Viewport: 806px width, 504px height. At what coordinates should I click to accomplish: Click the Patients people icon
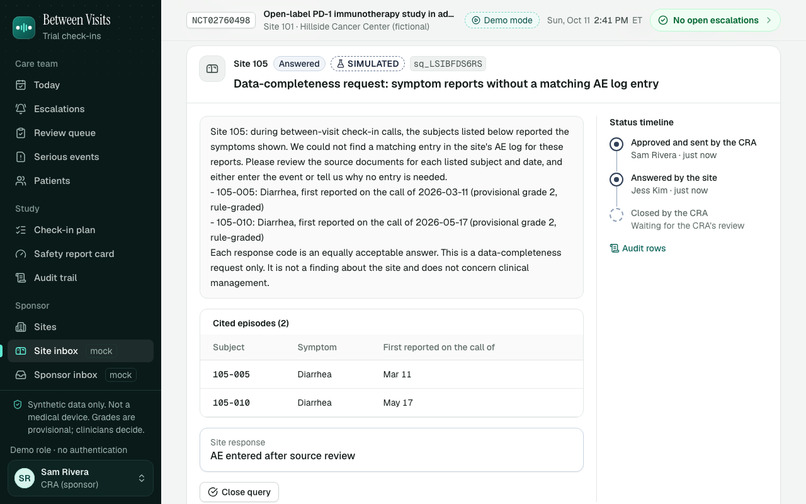click(x=21, y=181)
